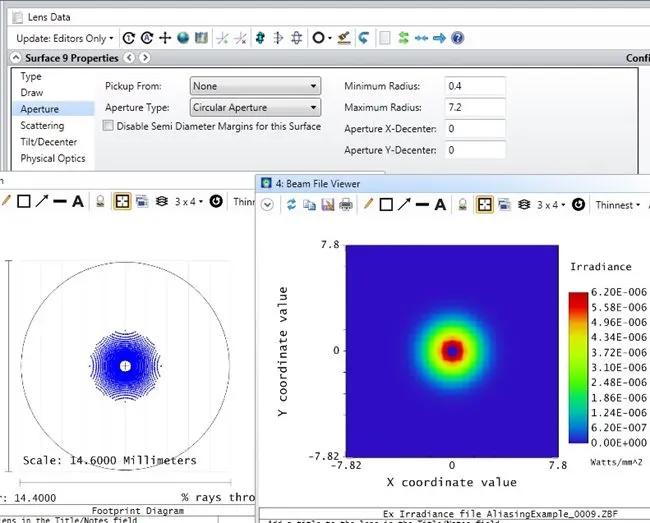
Task: Click the Maximum Radius input field
Action: coord(475,108)
